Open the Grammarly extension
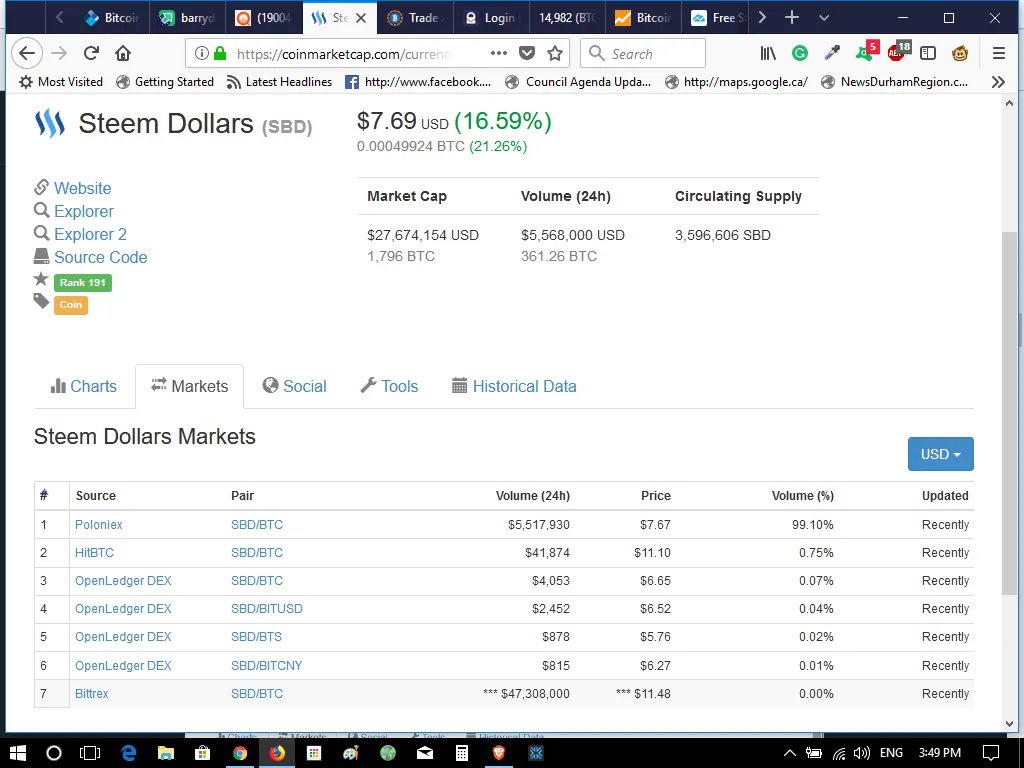This screenshot has width=1024, height=768. [799, 54]
